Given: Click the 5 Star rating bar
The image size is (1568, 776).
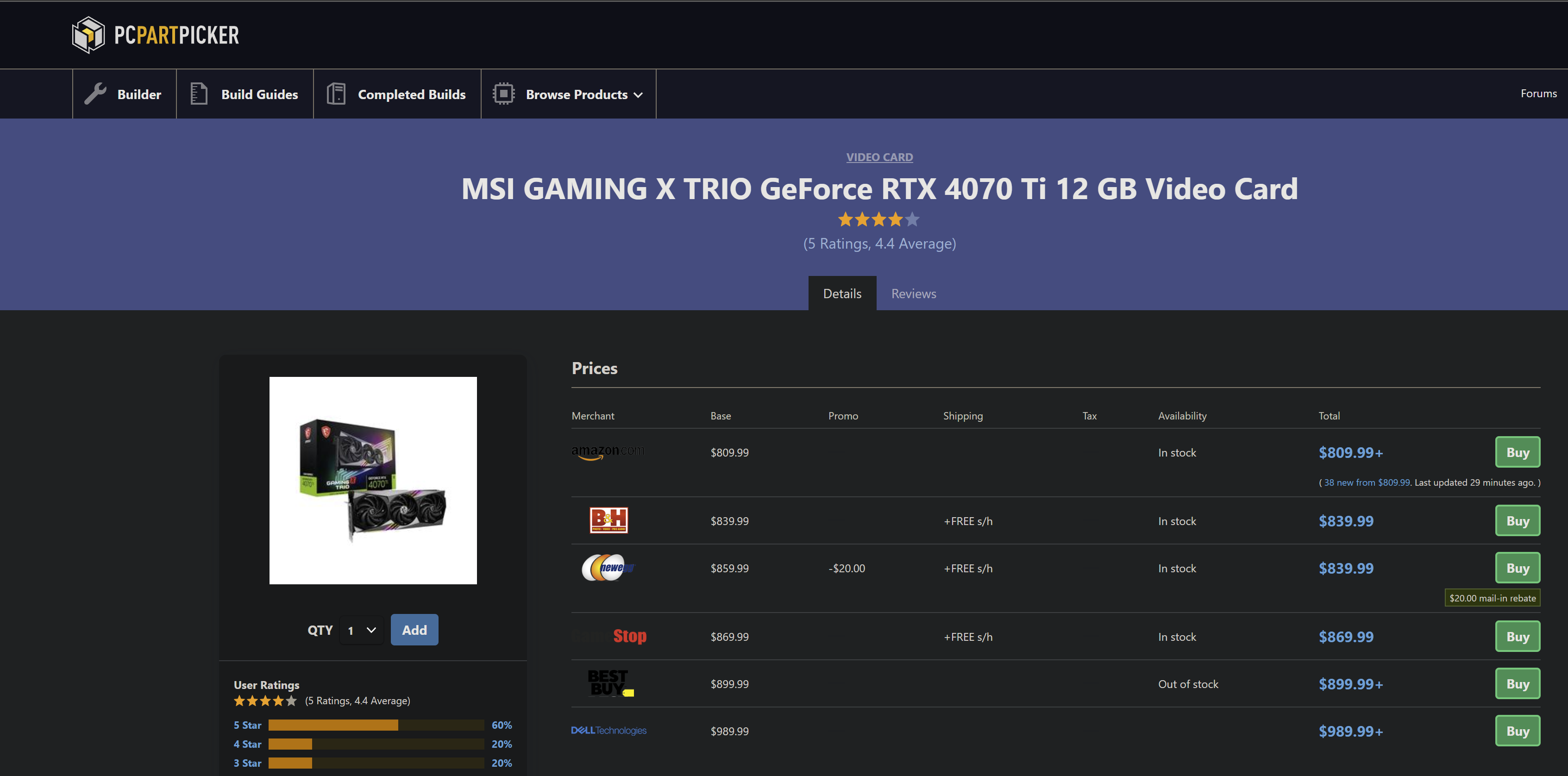Looking at the screenshot, I should pos(376,725).
